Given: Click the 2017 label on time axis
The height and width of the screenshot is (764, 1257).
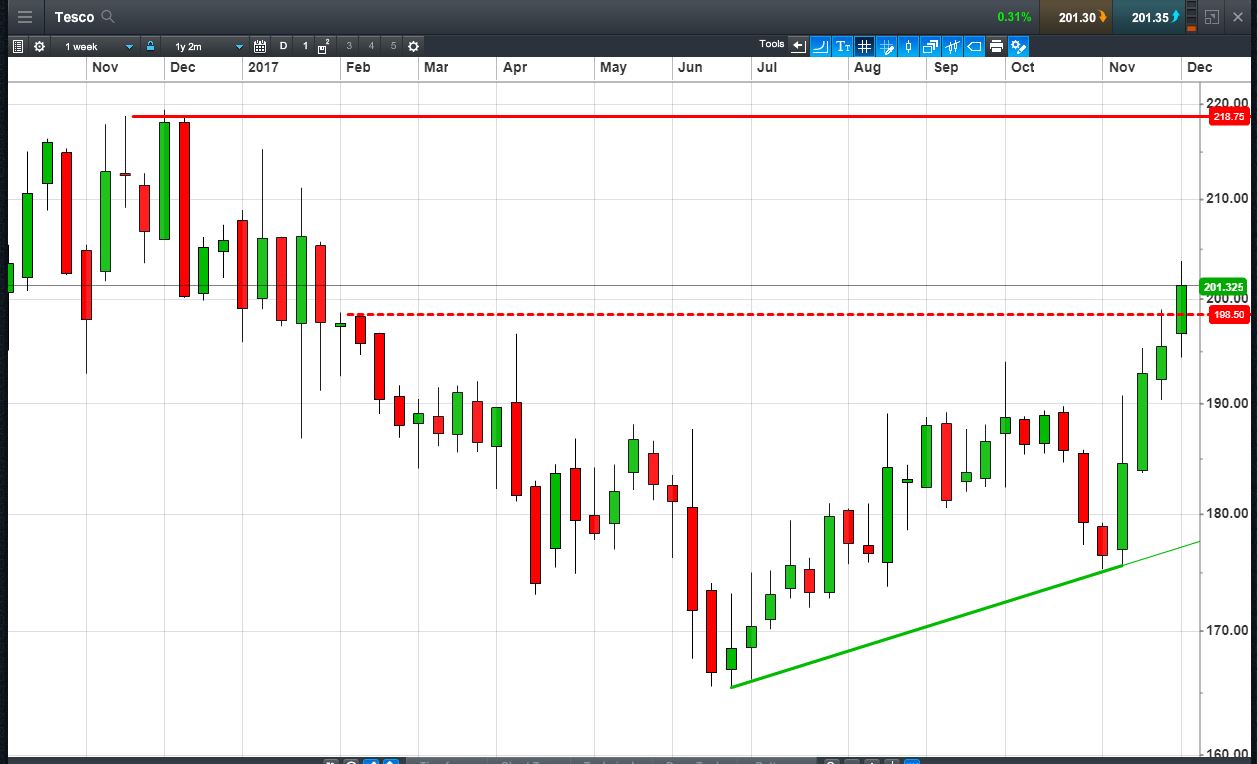Looking at the screenshot, I should (263, 67).
